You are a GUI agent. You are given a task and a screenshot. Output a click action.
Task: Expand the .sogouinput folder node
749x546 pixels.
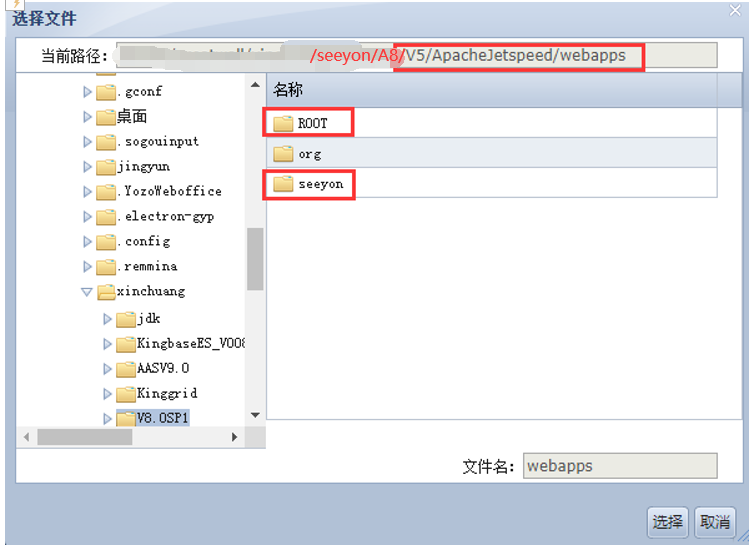(x=87, y=141)
